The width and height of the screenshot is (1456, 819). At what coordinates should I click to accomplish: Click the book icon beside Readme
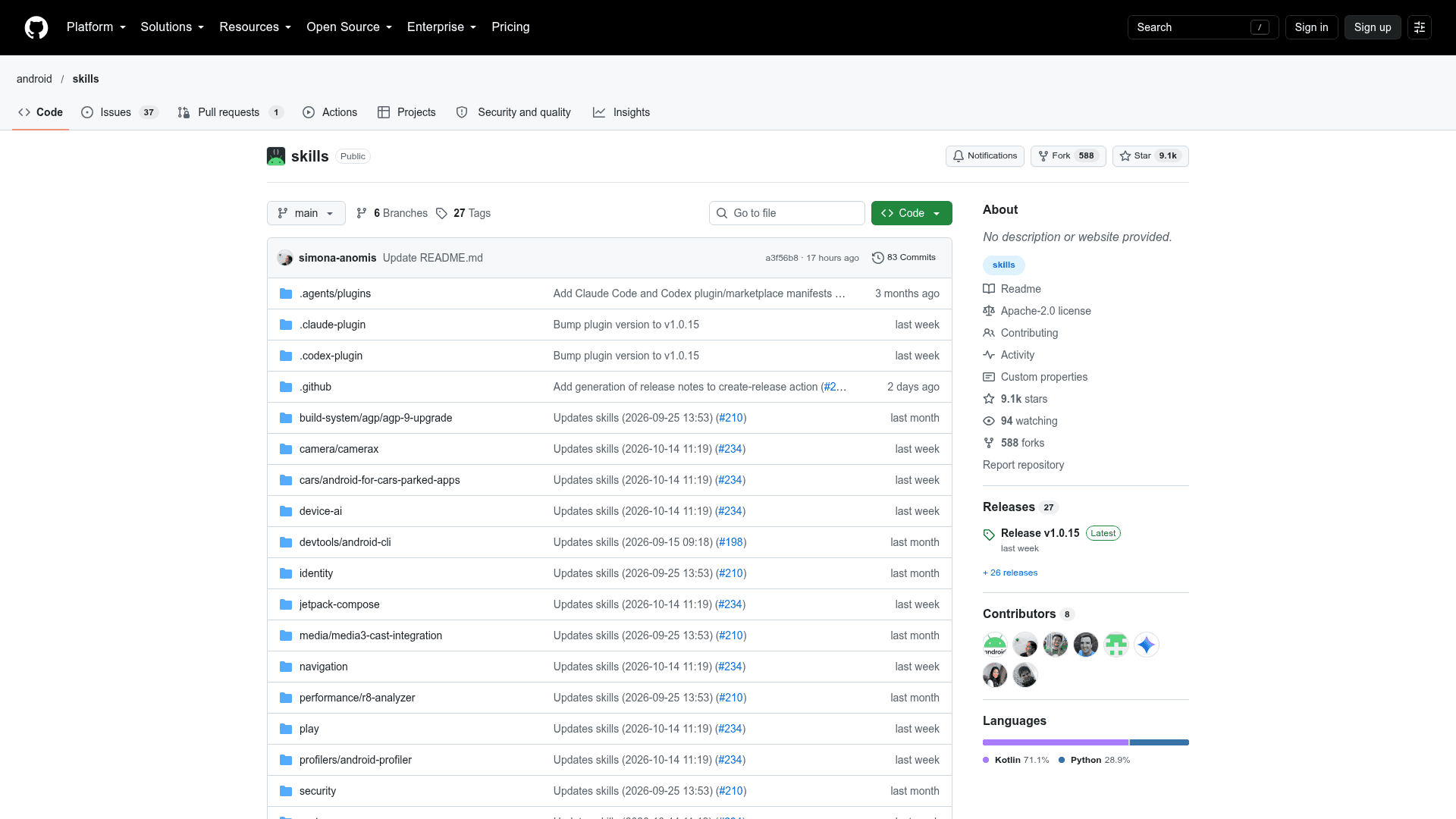coord(989,289)
